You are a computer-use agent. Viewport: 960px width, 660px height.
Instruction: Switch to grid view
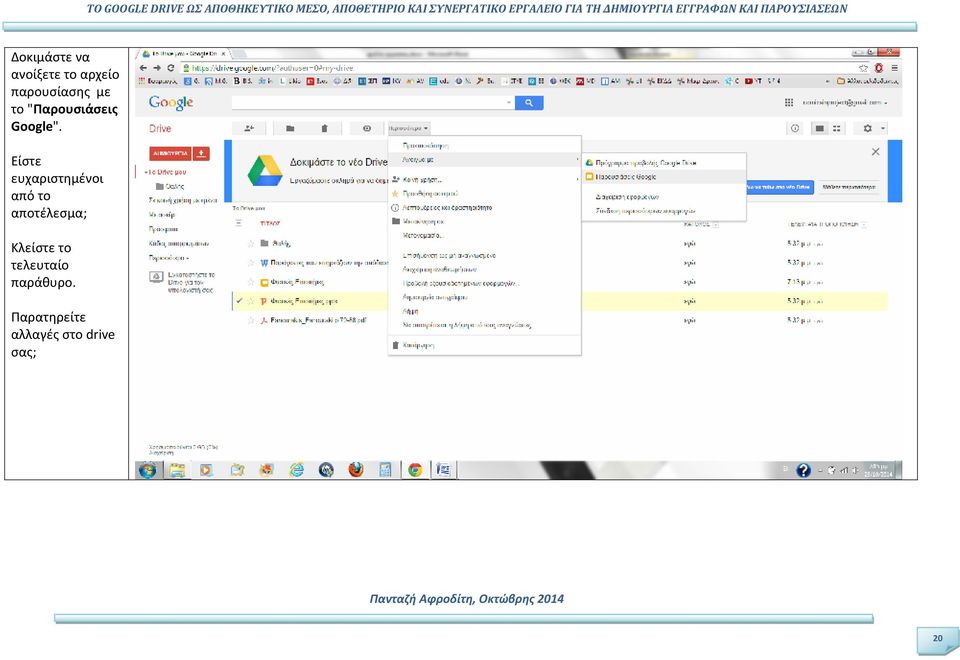pos(836,128)
